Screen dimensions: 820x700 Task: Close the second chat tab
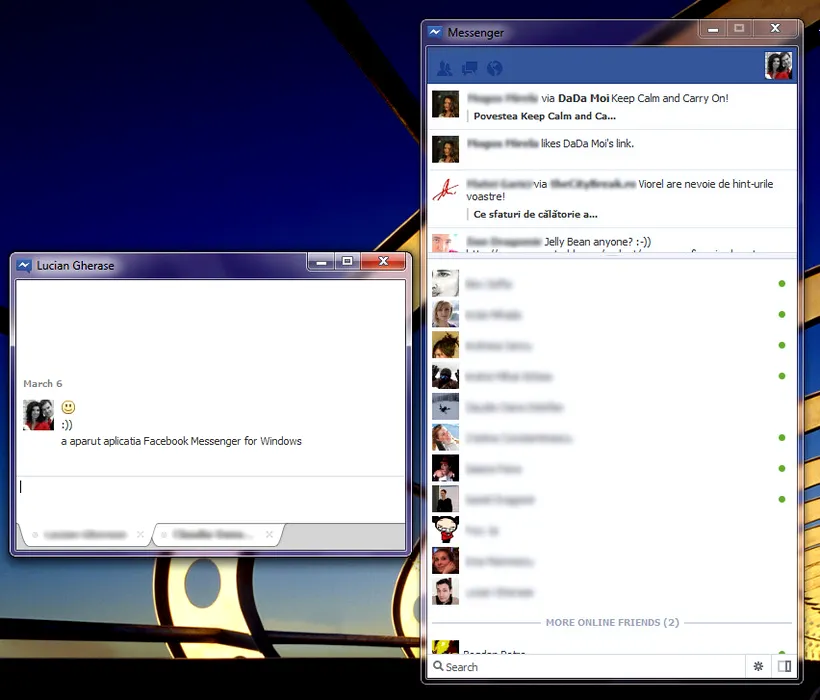click(x=269, y=535)
